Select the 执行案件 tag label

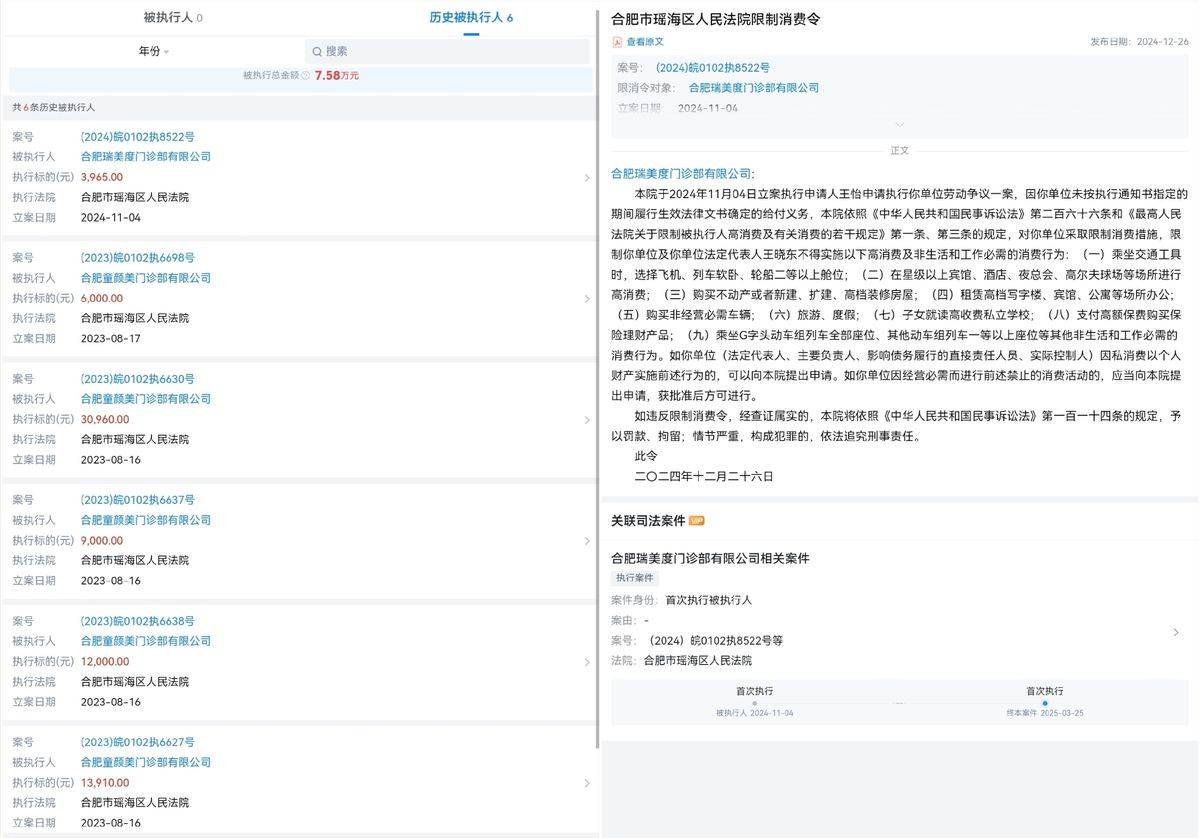[x=634, y=578]
